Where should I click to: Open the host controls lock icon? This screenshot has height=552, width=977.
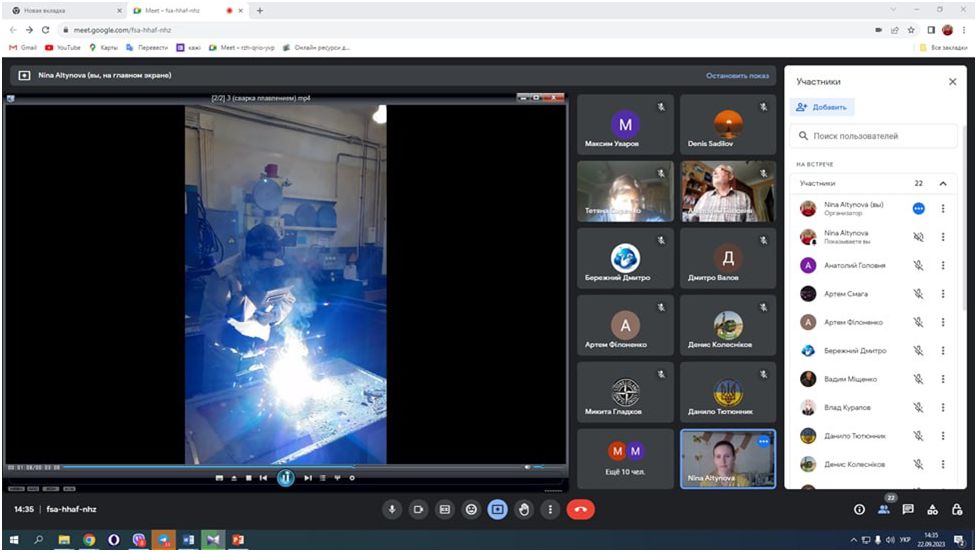coord(957,510)
